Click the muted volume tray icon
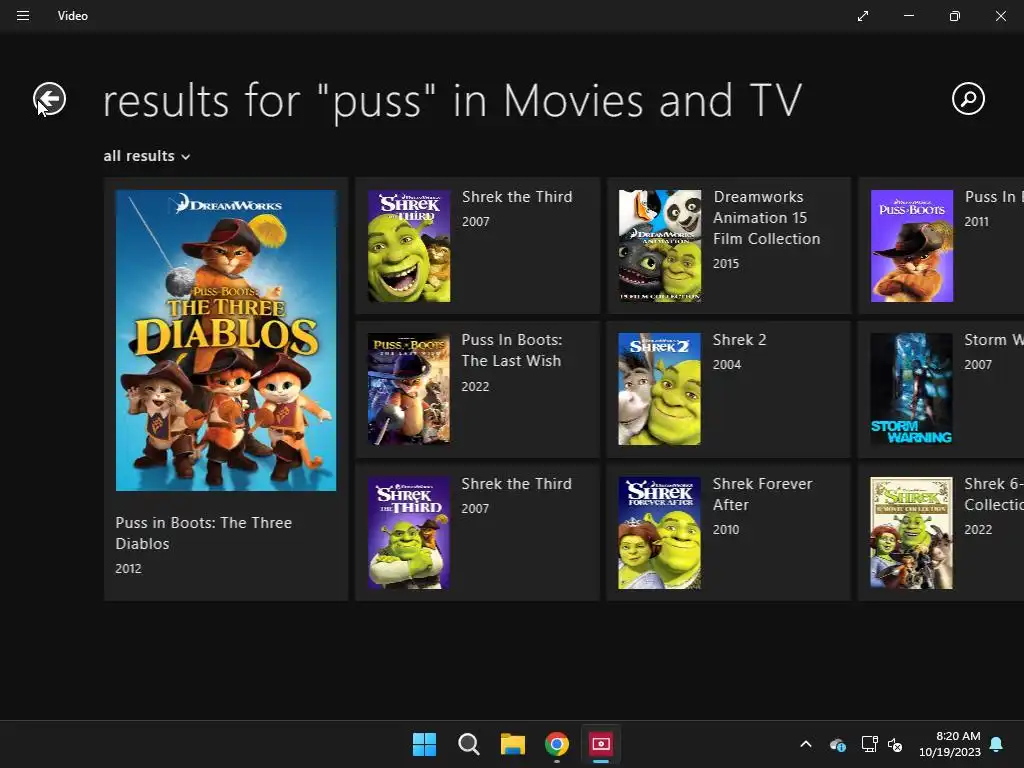Viewport: 1024px width, 768px height. pyautogui.click(x=895, y=744)
